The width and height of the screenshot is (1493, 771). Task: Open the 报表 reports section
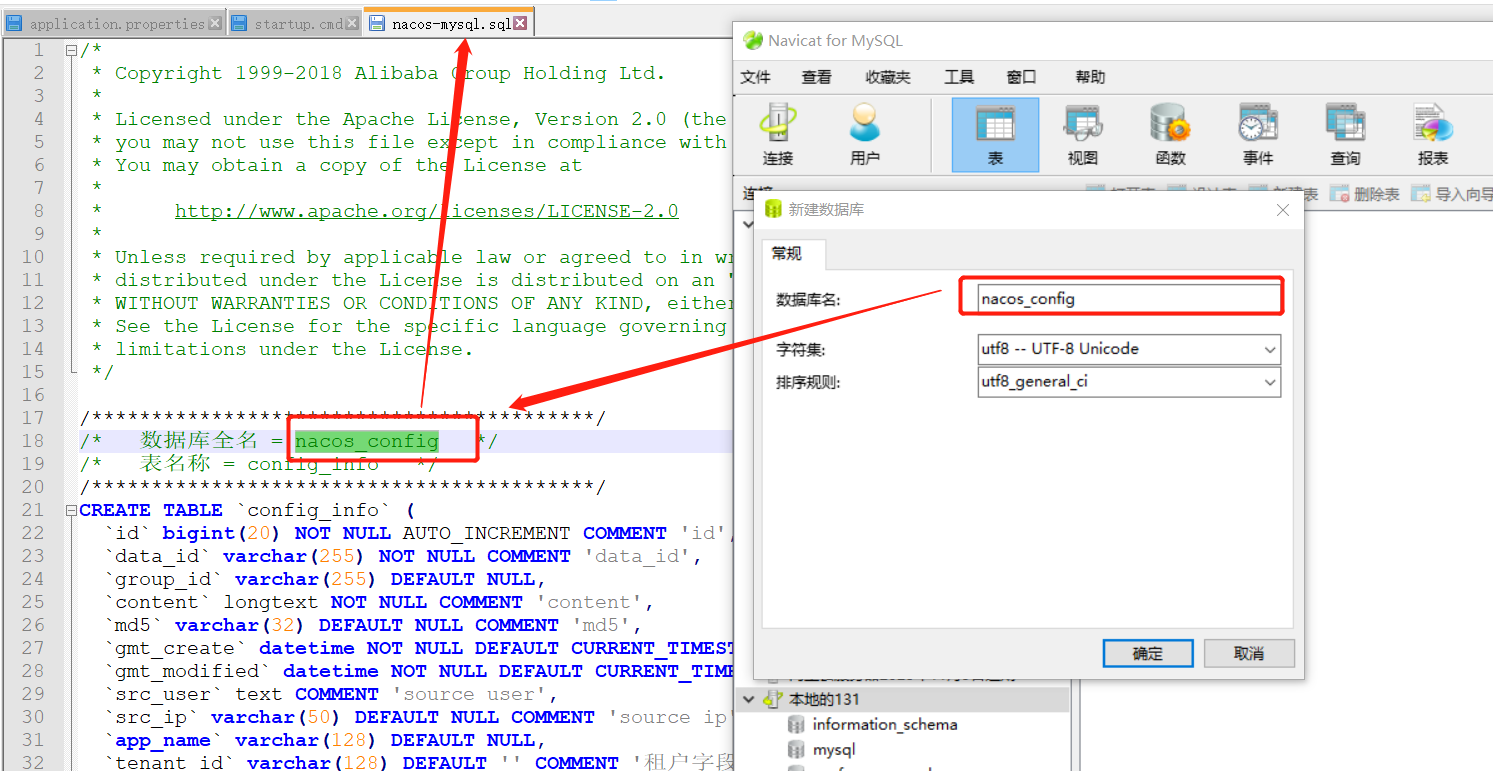(x=1433, y=134)
